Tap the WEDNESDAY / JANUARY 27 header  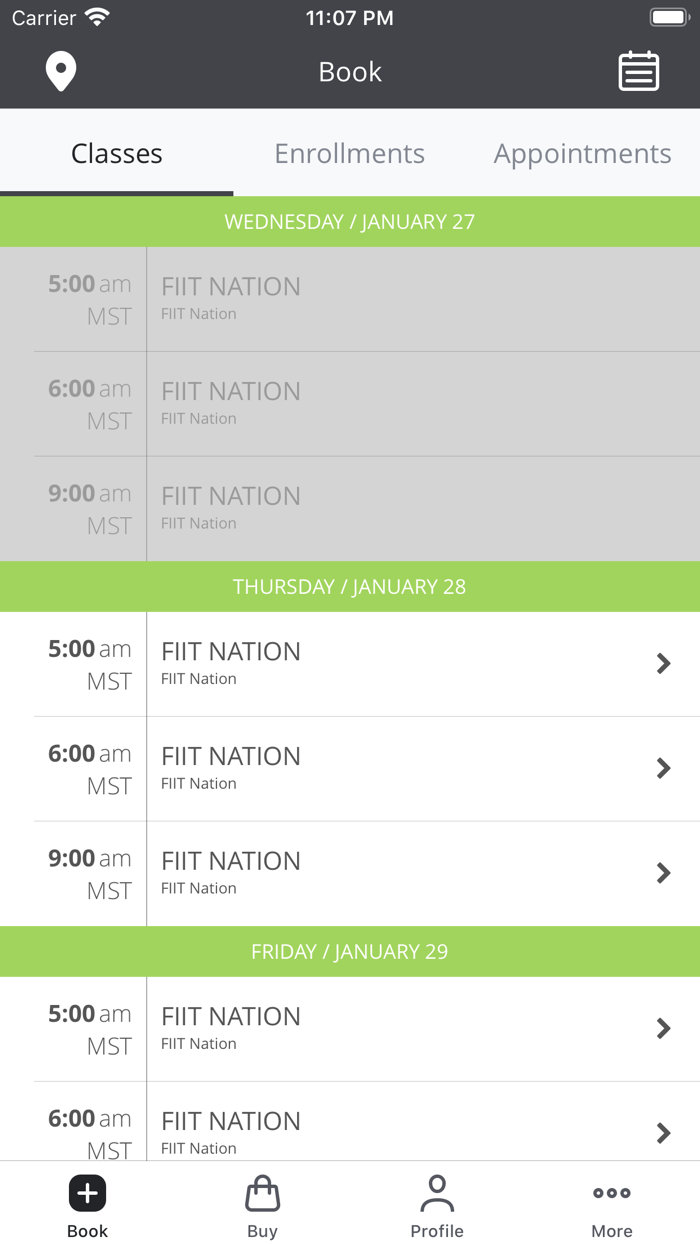pyautogui.click(x=350, y=221)
